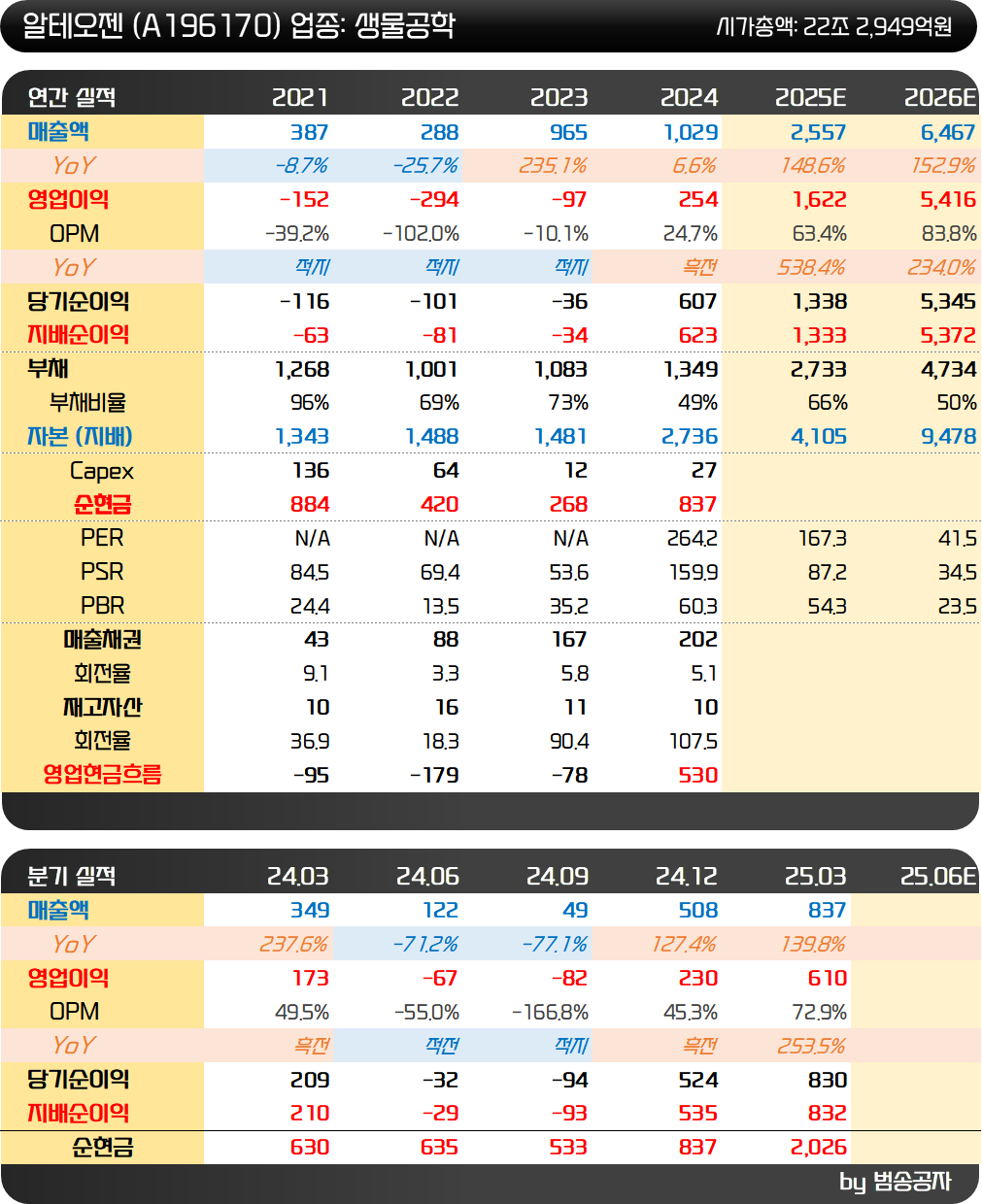This screenshot has height=1204, width=982.
Task: Click the by 범송공자 credit text
Action: [x=896, y=1182]
